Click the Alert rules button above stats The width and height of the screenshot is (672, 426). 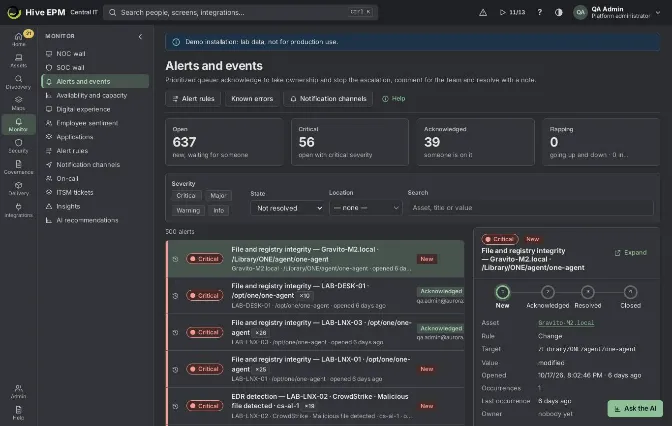tap(193, 99)
